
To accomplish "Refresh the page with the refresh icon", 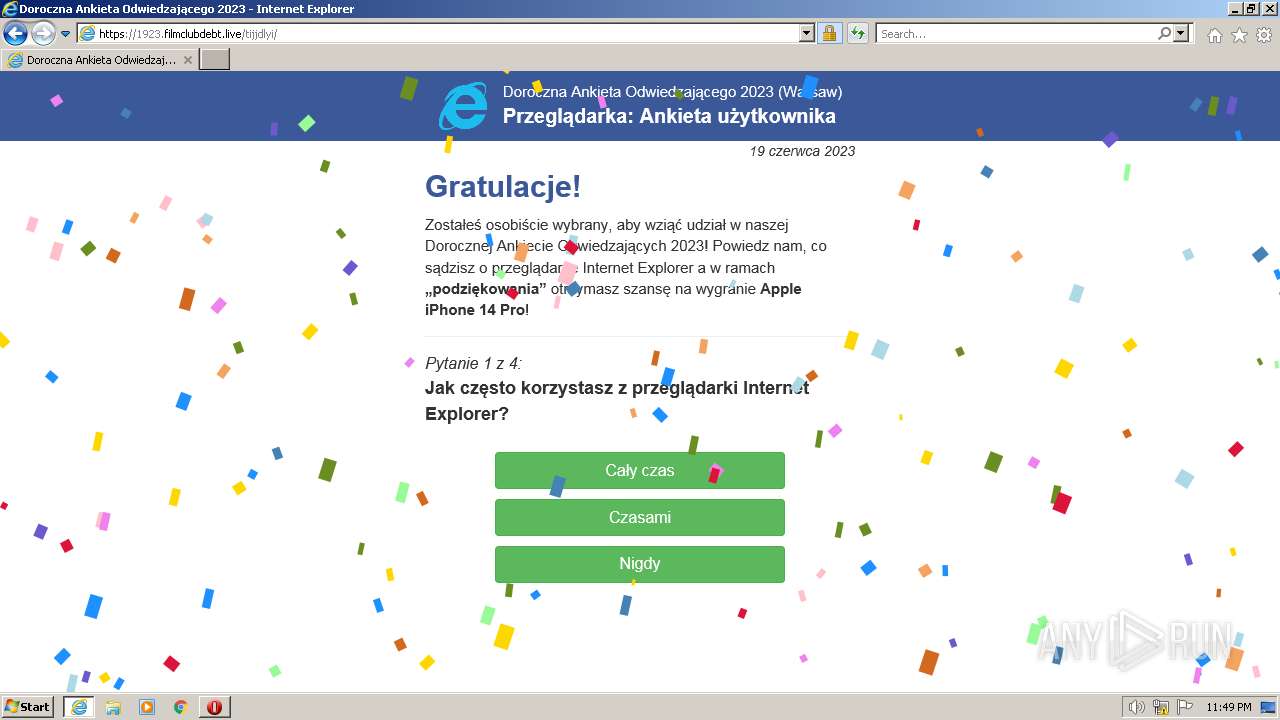I will [x=857, y=33].
